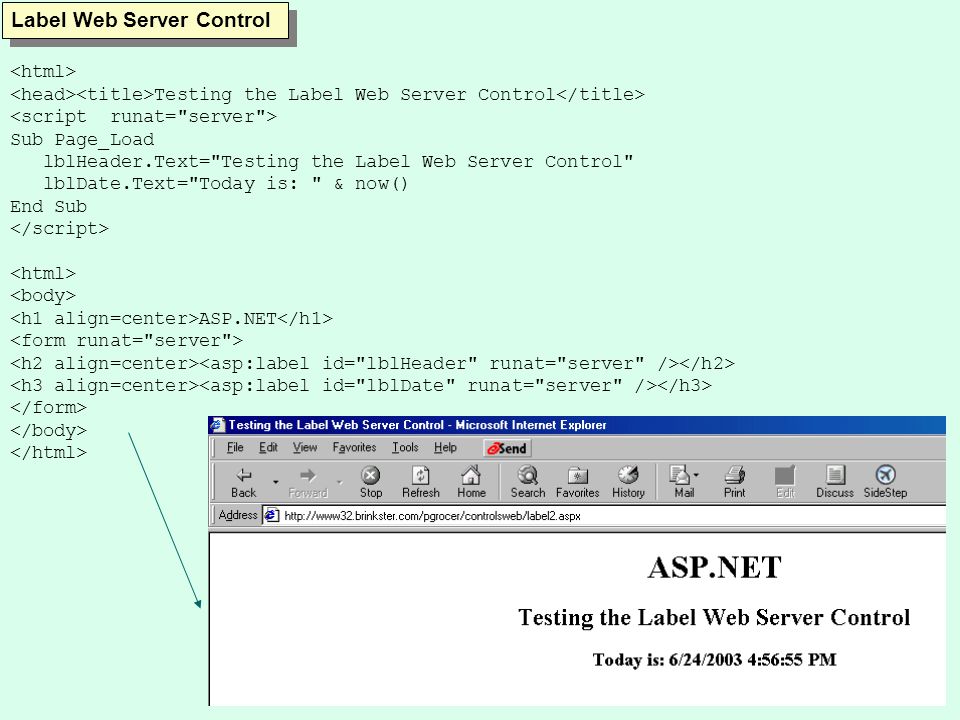Click the Internet Explorer title bar icon

pos(217,425)
